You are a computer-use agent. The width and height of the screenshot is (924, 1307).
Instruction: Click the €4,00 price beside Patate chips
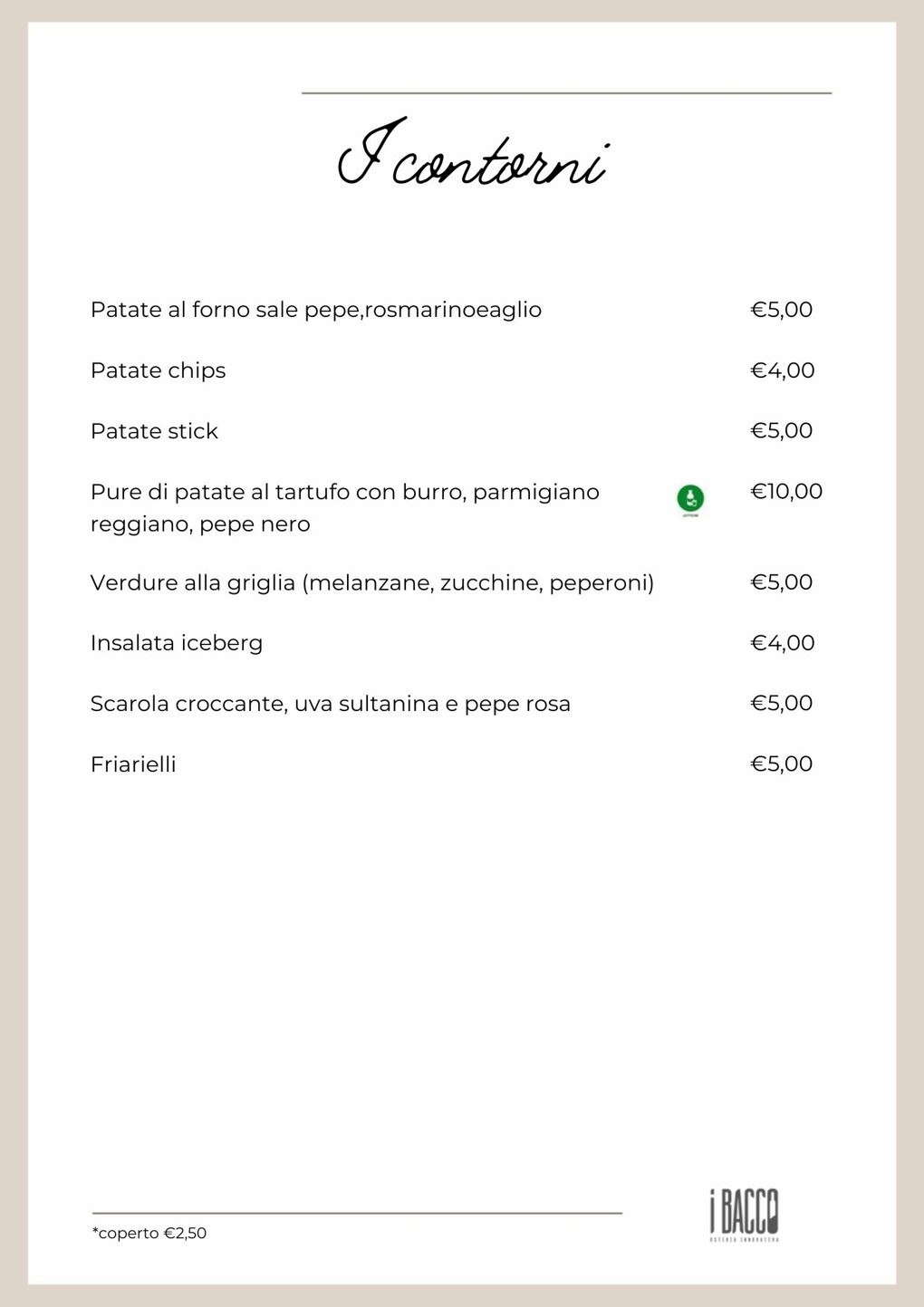(x=783, y=370)
